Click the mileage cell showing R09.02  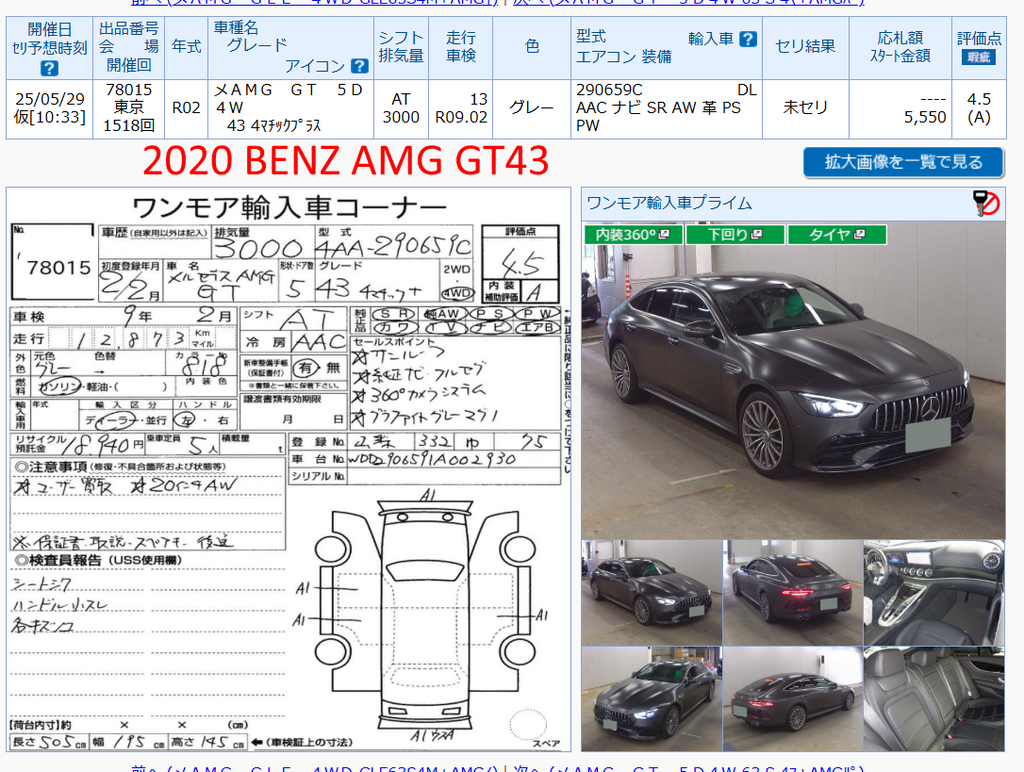(x=461, y=108)
